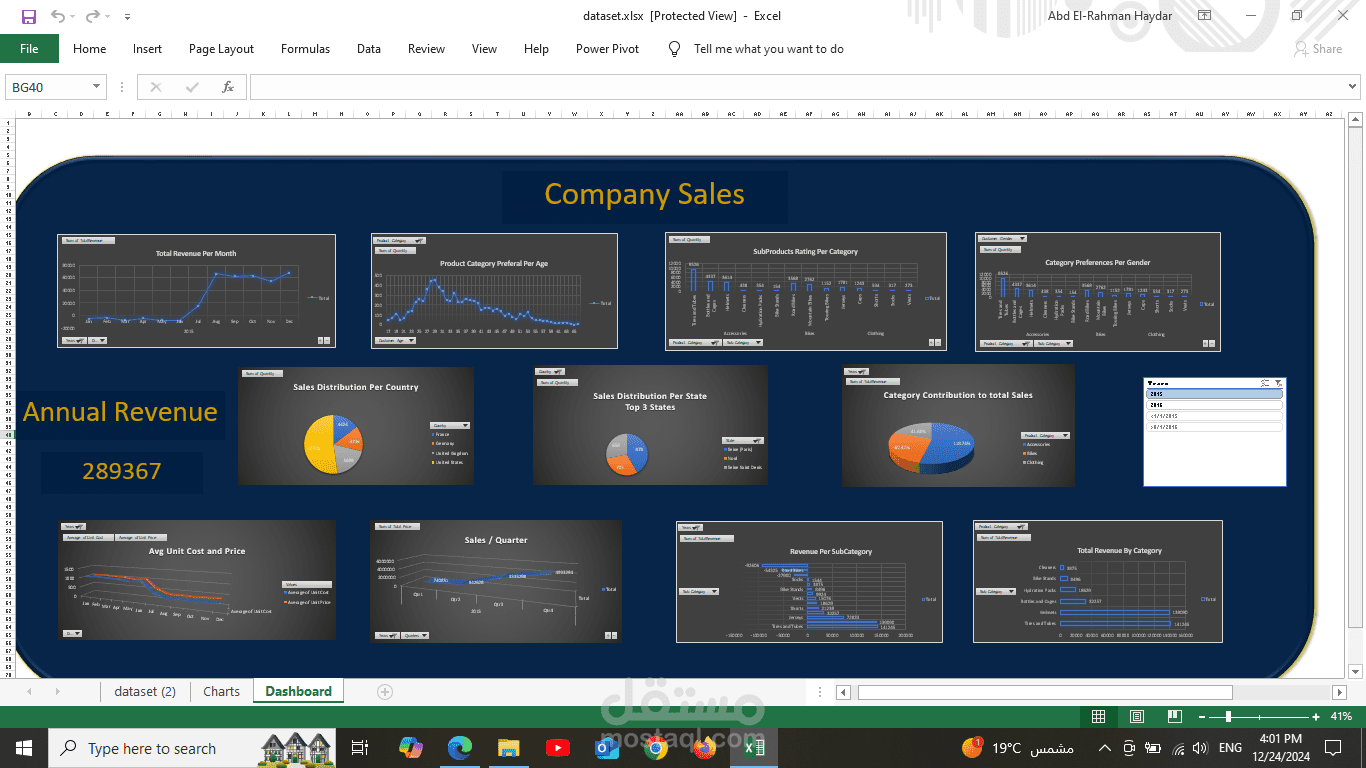
Task: Open the Review tab
Action: point(426,49)
